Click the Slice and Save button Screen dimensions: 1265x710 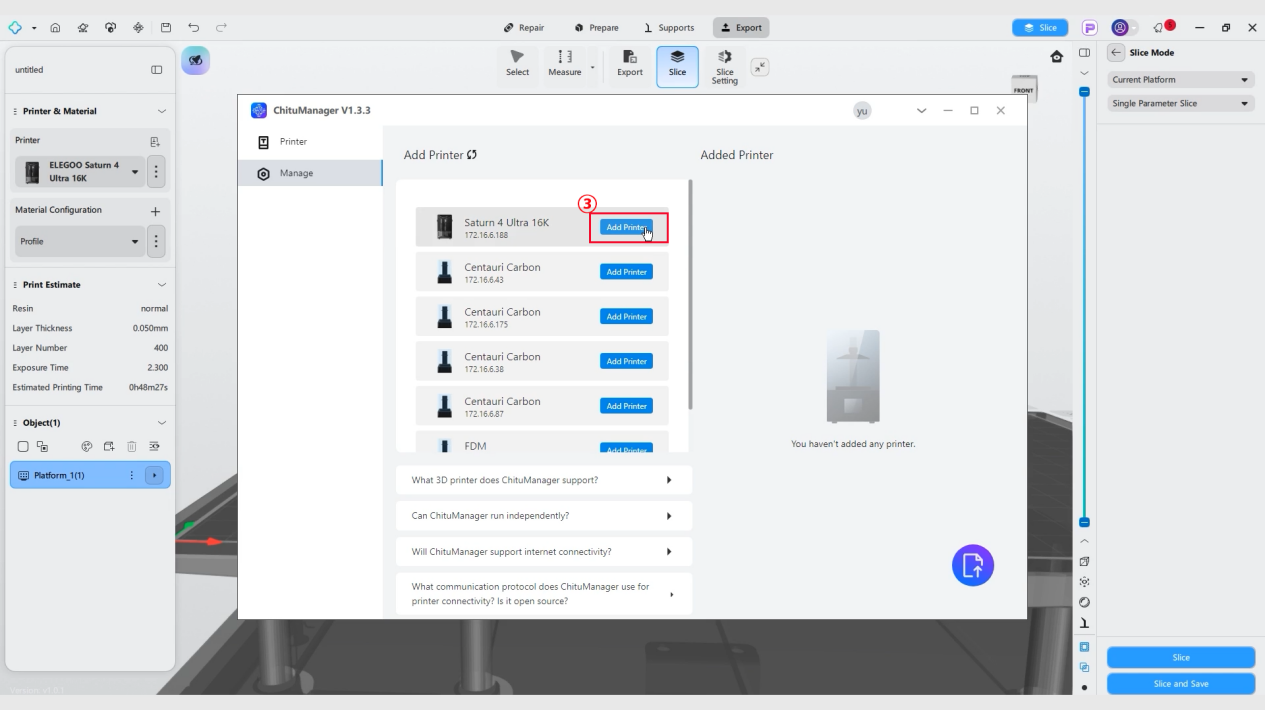pos(1180,683)
